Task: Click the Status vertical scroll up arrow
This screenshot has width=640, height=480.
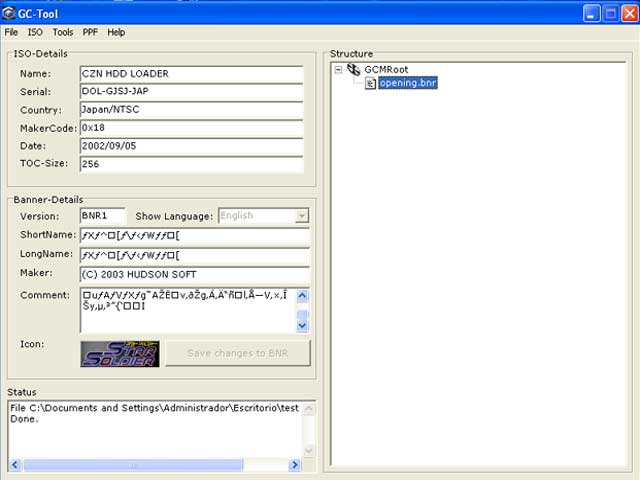Action: (x=309, y=409)
